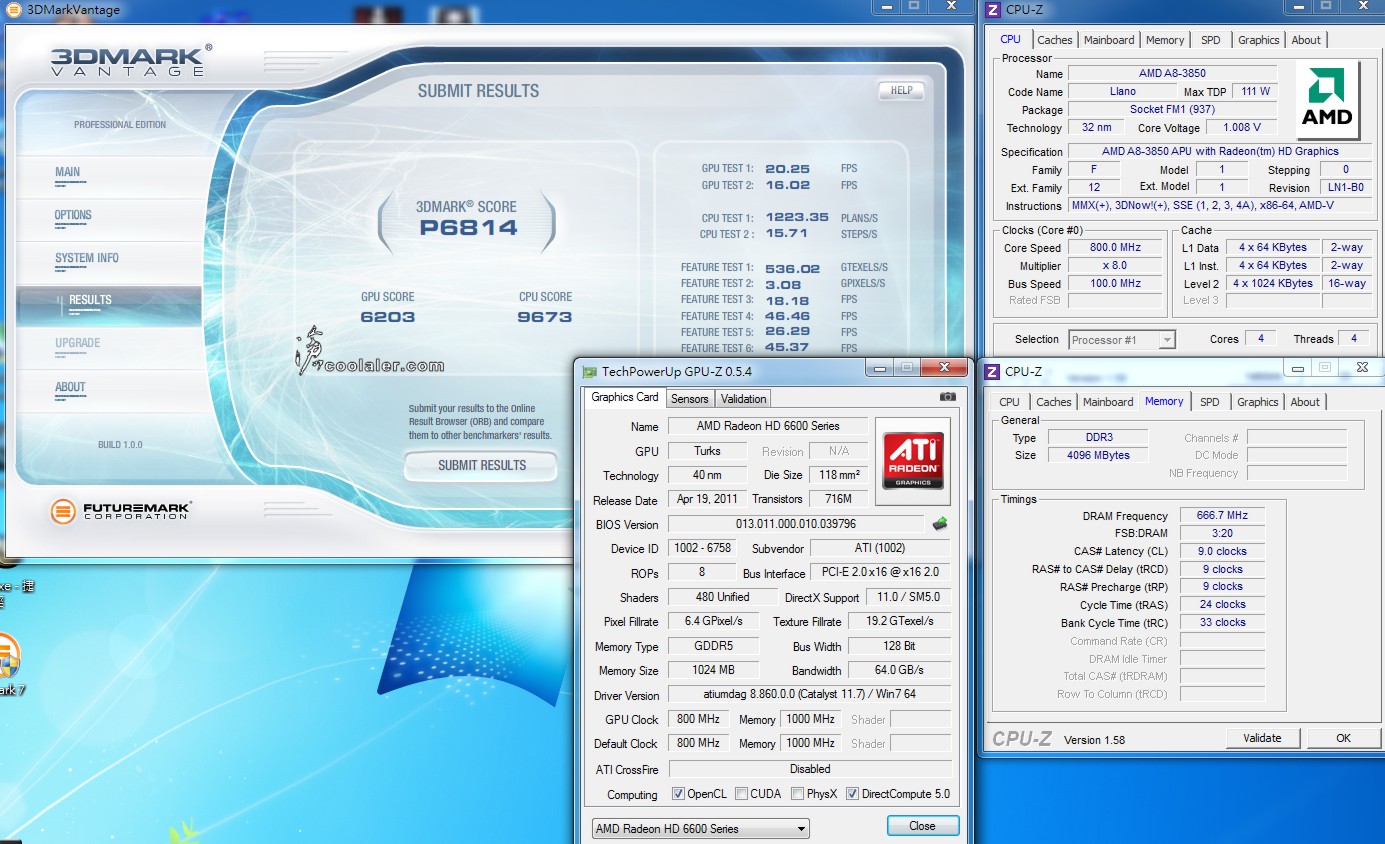Open Mainboard tab in lower CPU-Z
This screenshot has height=844, width=1385.
point(1108,402)
